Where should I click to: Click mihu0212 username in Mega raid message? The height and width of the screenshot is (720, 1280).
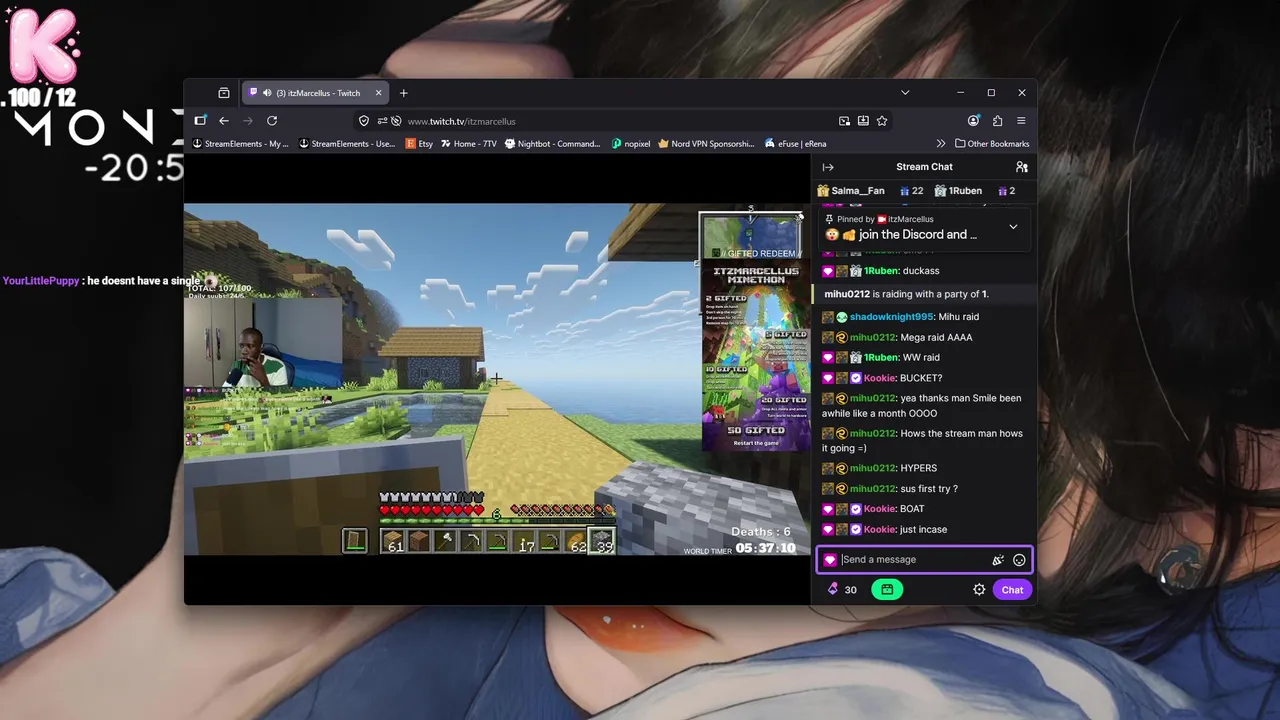[873, 338]
